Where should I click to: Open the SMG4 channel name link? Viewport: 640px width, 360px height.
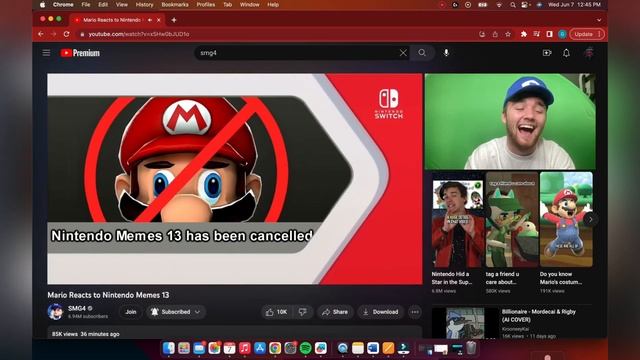(x=77, y=308)
